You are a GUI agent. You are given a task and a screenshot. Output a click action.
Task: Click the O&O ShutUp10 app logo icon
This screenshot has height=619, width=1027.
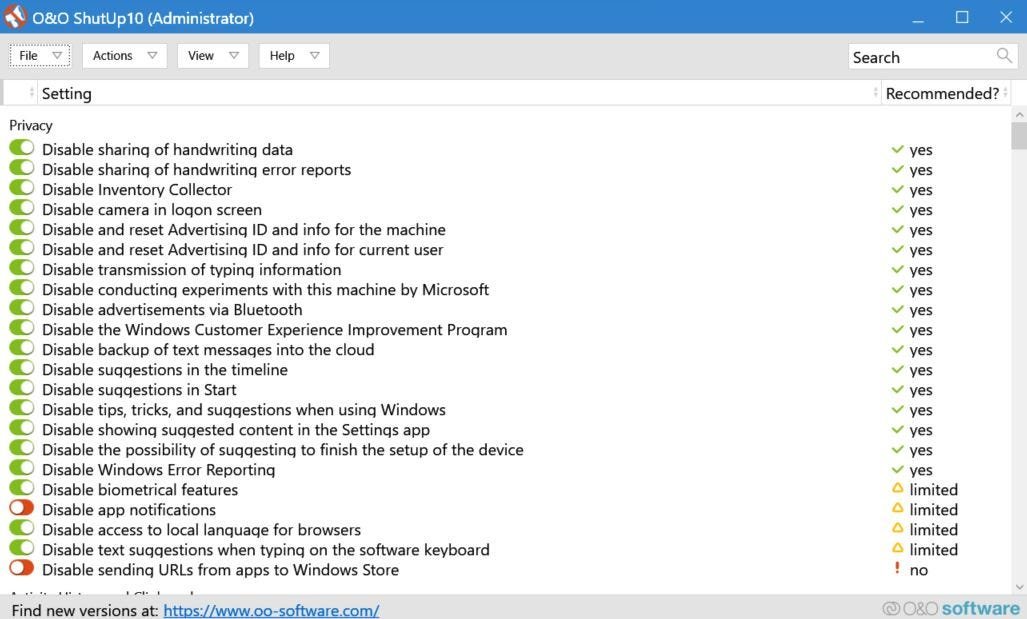tap(14, 18)
